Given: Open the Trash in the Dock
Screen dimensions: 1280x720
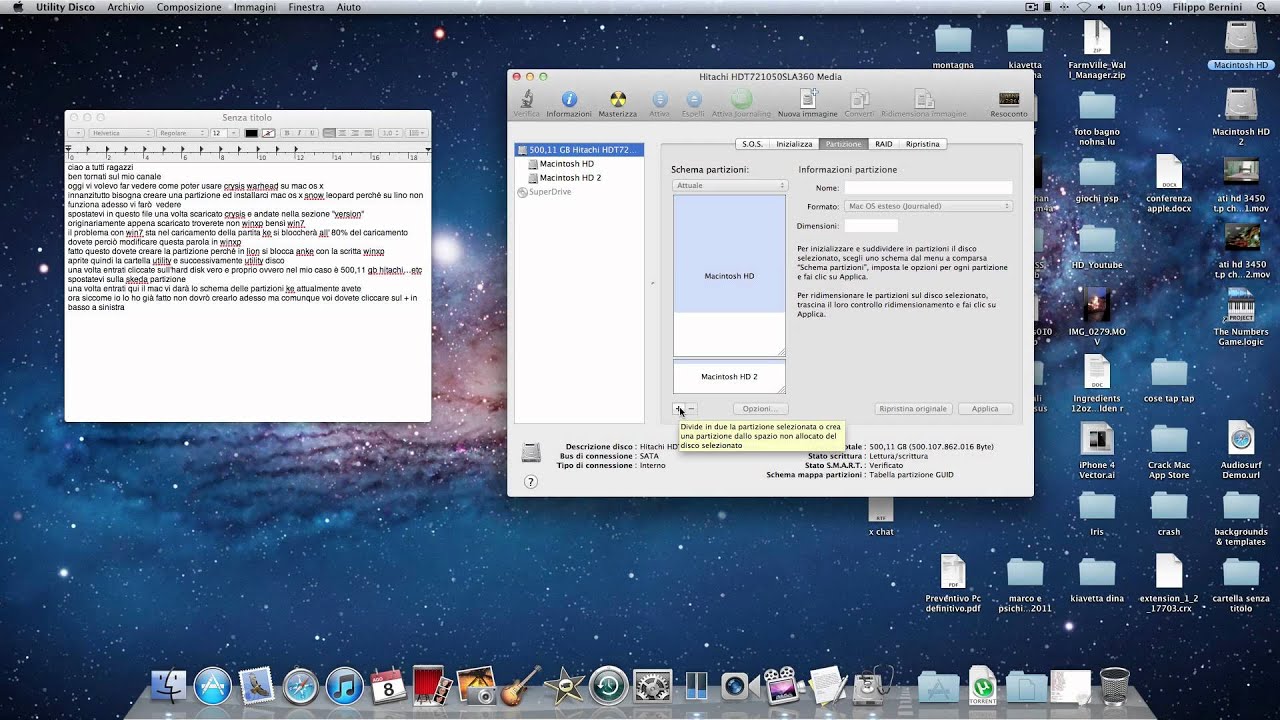Looking at the screenshot, I should pos(1113,686).
